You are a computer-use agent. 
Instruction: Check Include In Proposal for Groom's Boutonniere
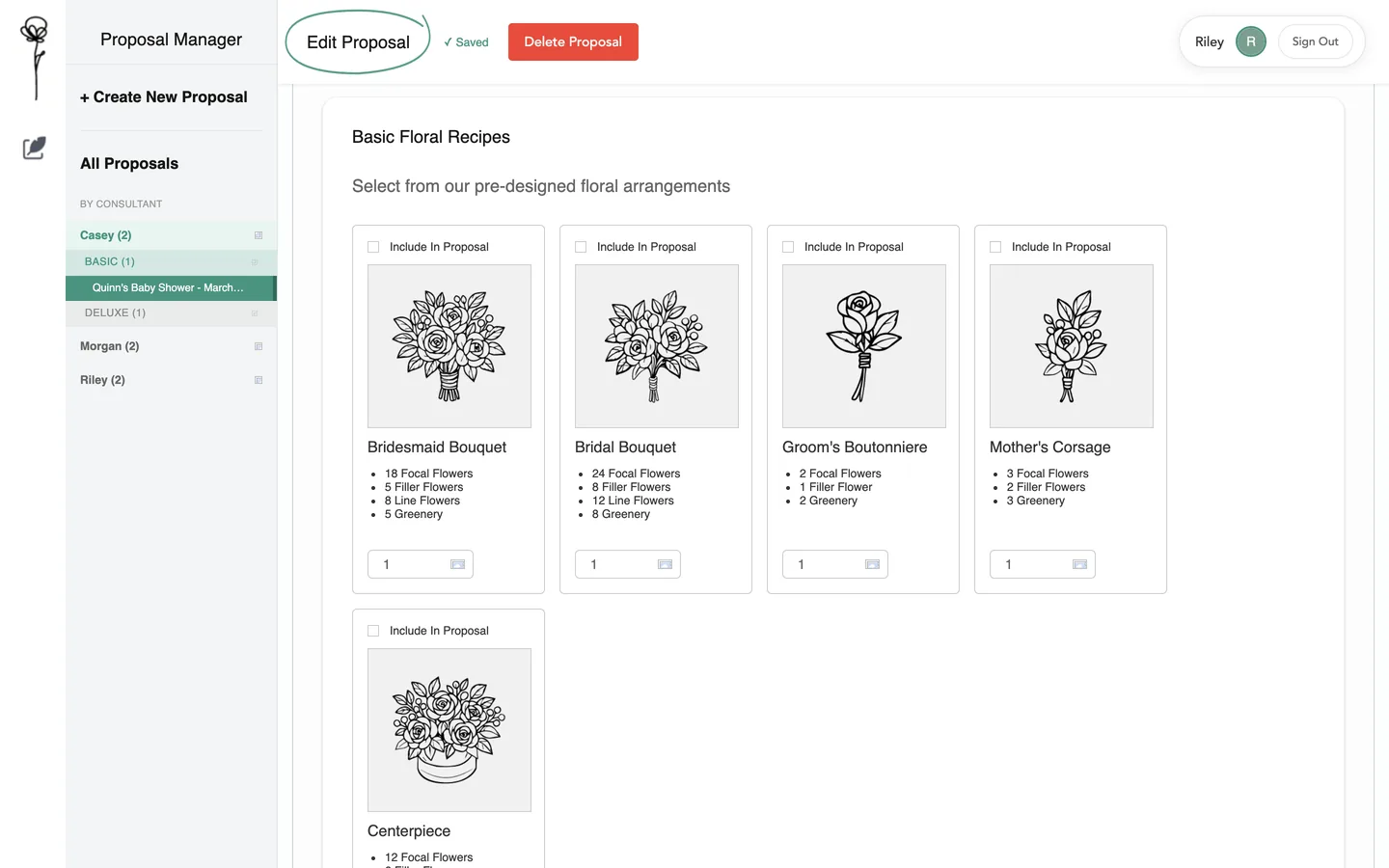click(788, 247)
